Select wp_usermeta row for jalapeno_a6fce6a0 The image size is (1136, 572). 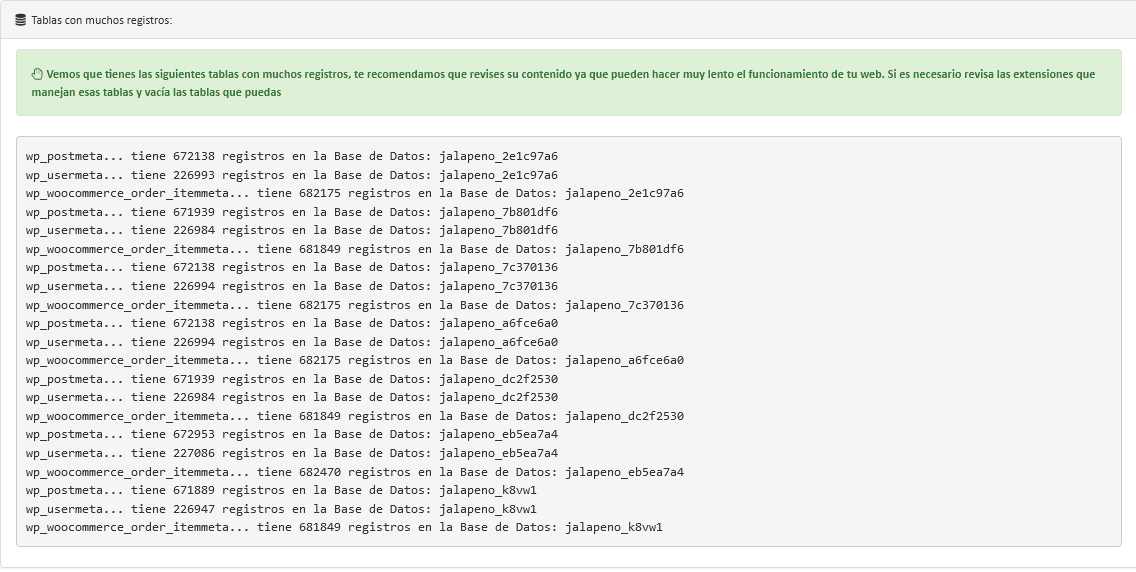click(x=292, y=342)
